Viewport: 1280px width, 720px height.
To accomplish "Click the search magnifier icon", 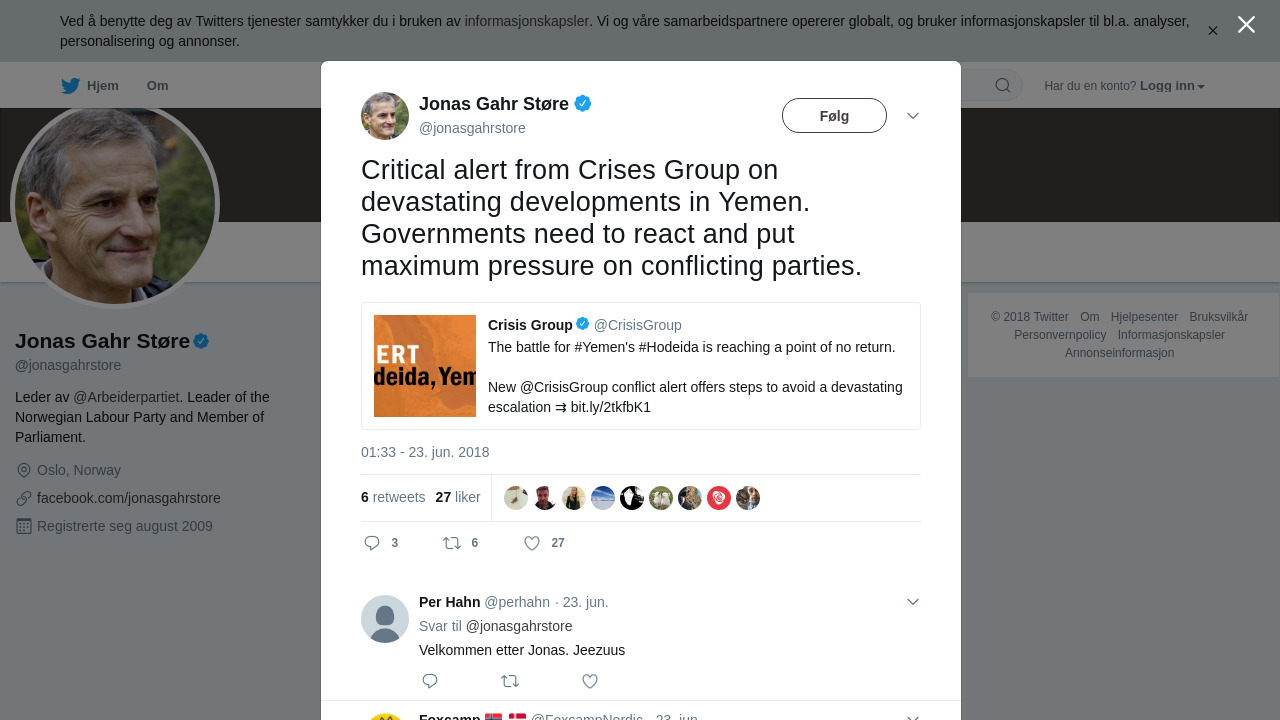I will pos(1003,86).
